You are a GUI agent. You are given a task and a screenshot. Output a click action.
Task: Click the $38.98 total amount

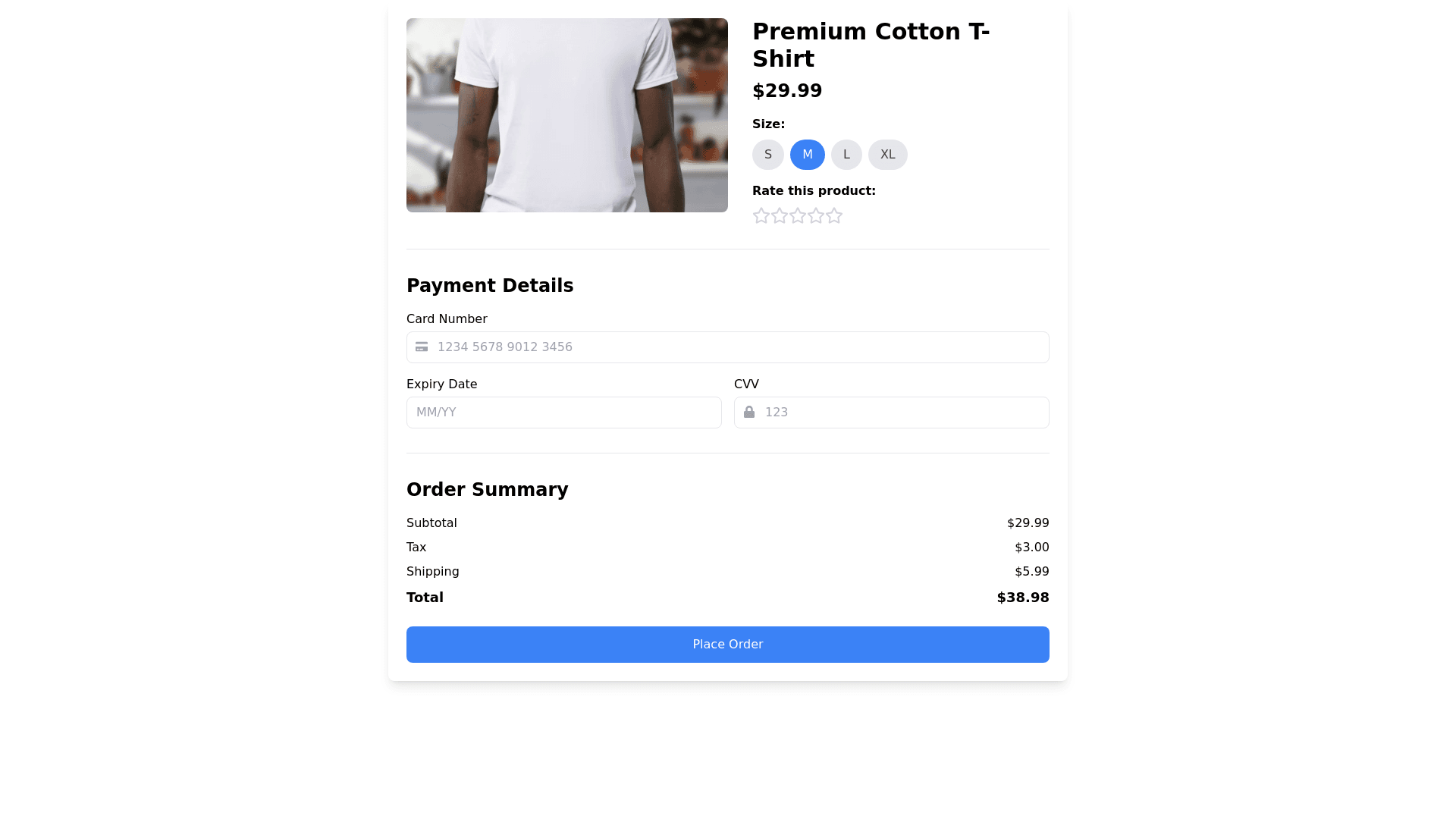[1023, 598]
